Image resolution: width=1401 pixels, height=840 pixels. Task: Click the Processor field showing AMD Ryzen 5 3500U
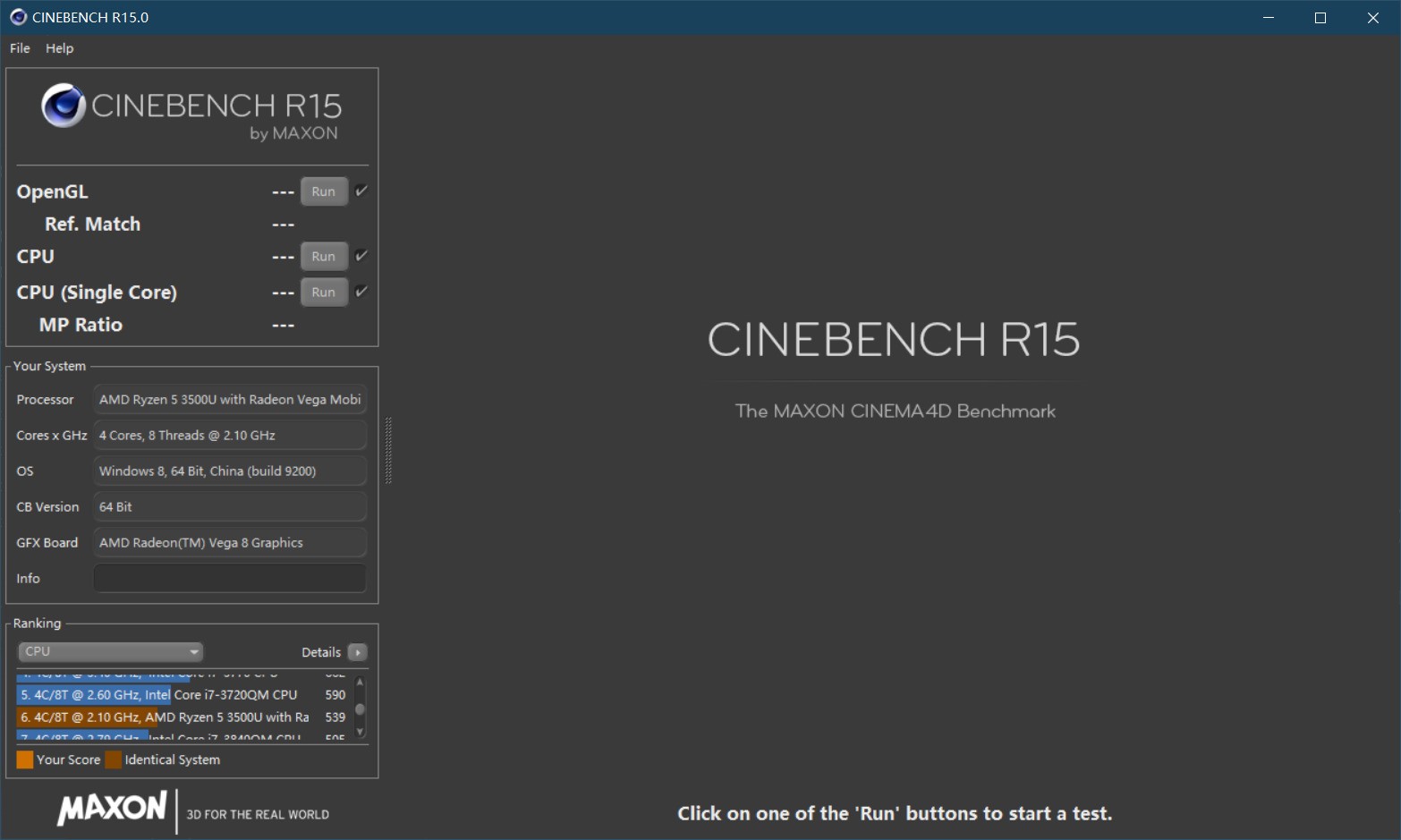coord(229,399)
